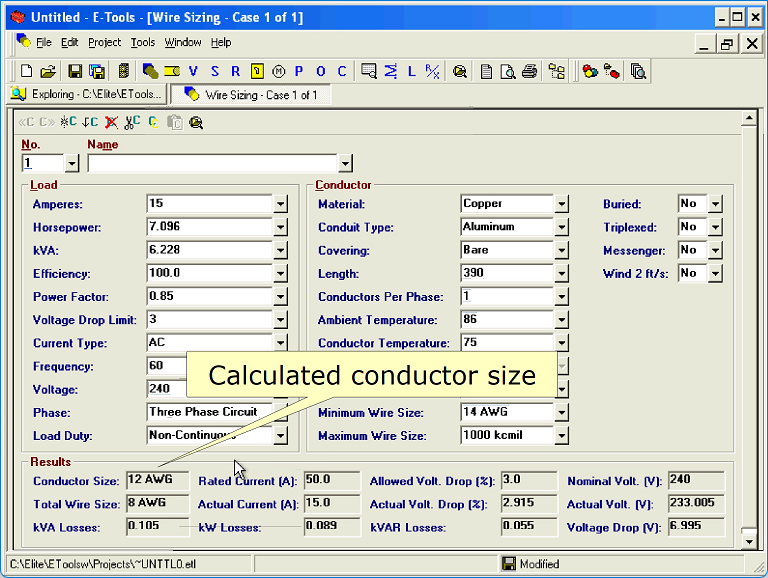The width and height of the screenshot is (768, 578).
Task: Click the R toolbar icon
Action: (x=235, y=71)
